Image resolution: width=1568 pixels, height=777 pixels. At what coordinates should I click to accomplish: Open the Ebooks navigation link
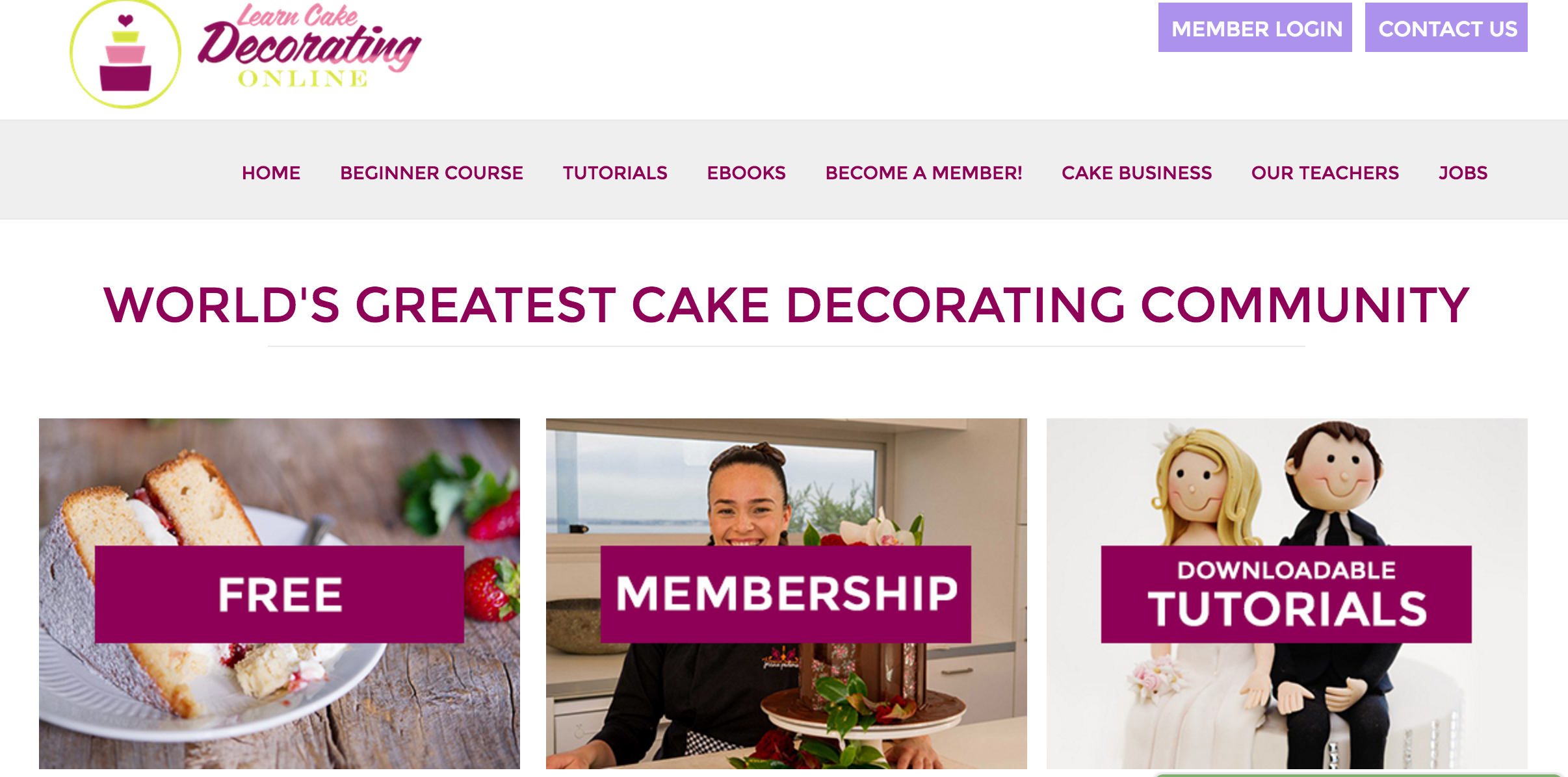click(x=746, y=173)
